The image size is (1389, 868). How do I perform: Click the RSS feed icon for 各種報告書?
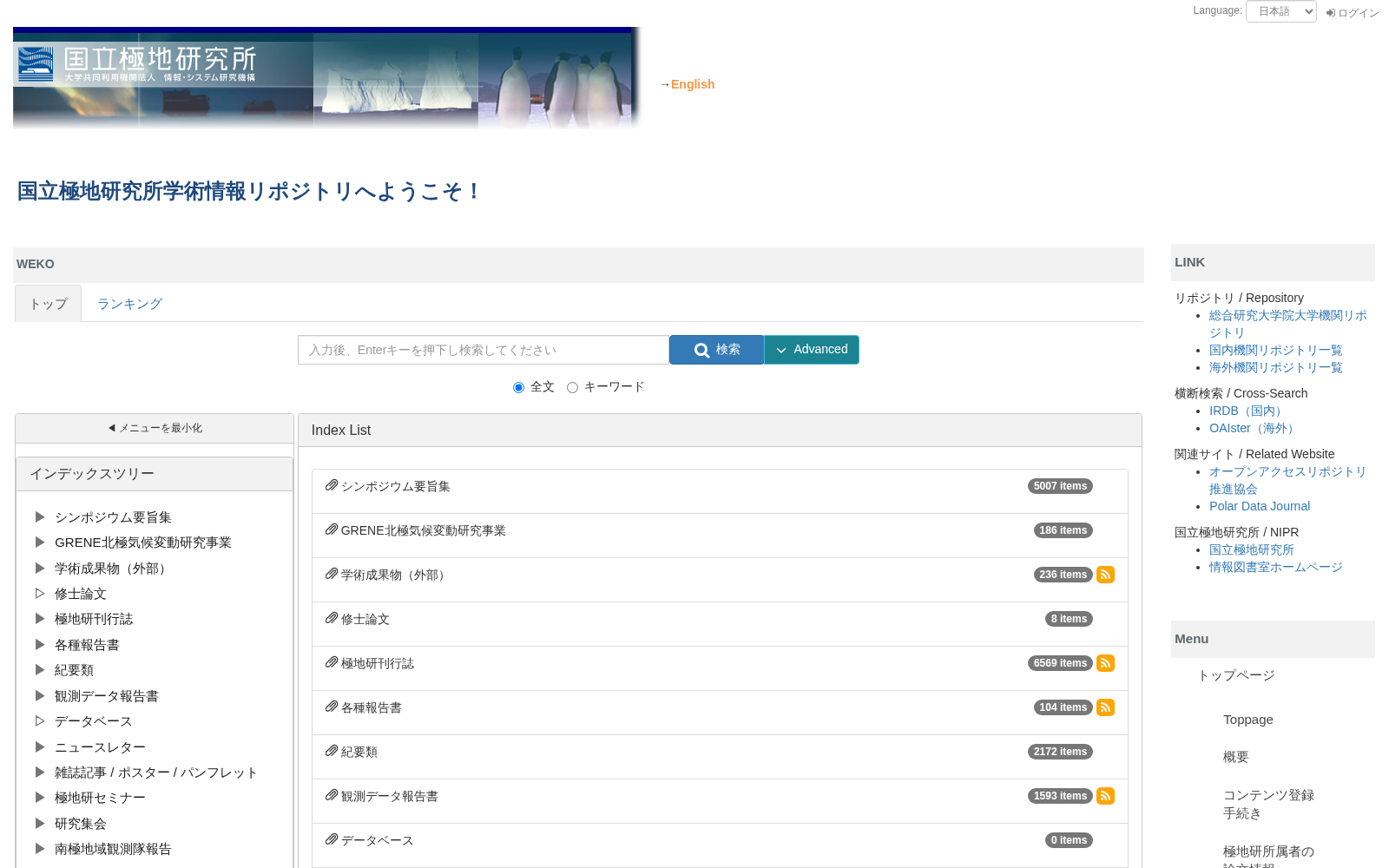[x=1105, y=707]
